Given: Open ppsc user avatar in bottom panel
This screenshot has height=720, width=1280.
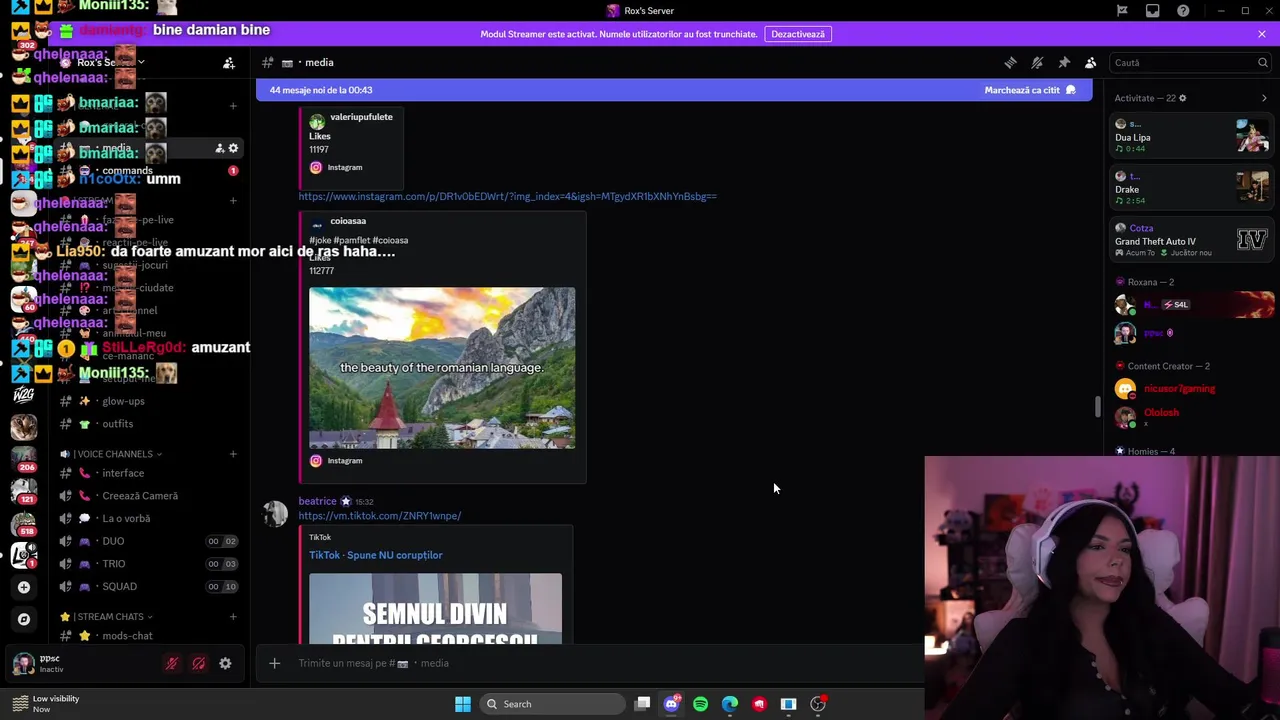Looking at the screenshot, I should click(x=22, y=663).
